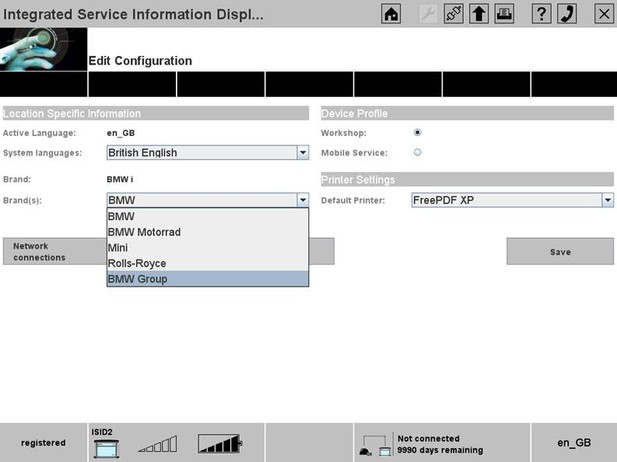
Task: Choose BMW Group from the brand list
Action: click(208, 279)
